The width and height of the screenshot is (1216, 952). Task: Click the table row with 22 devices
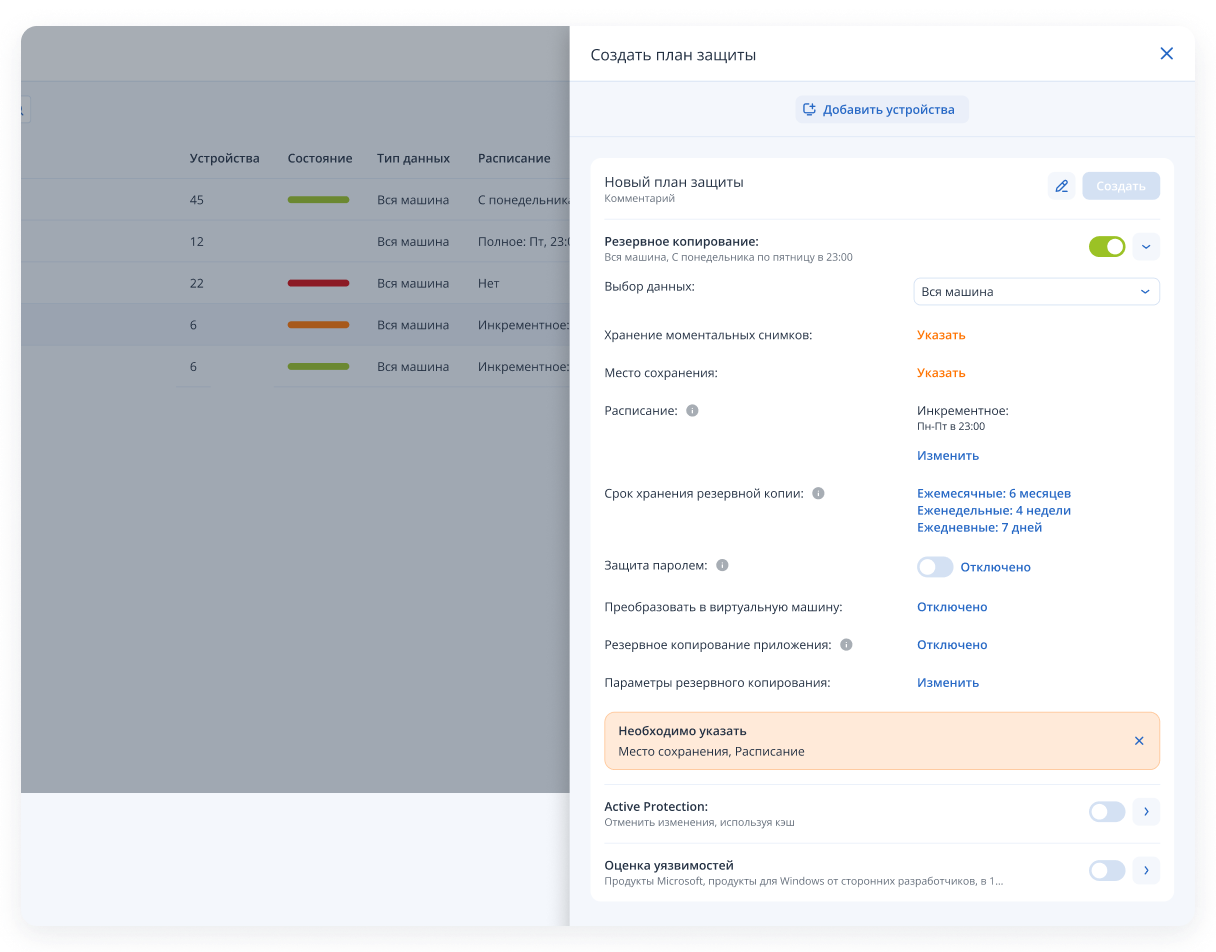[295, 283]
